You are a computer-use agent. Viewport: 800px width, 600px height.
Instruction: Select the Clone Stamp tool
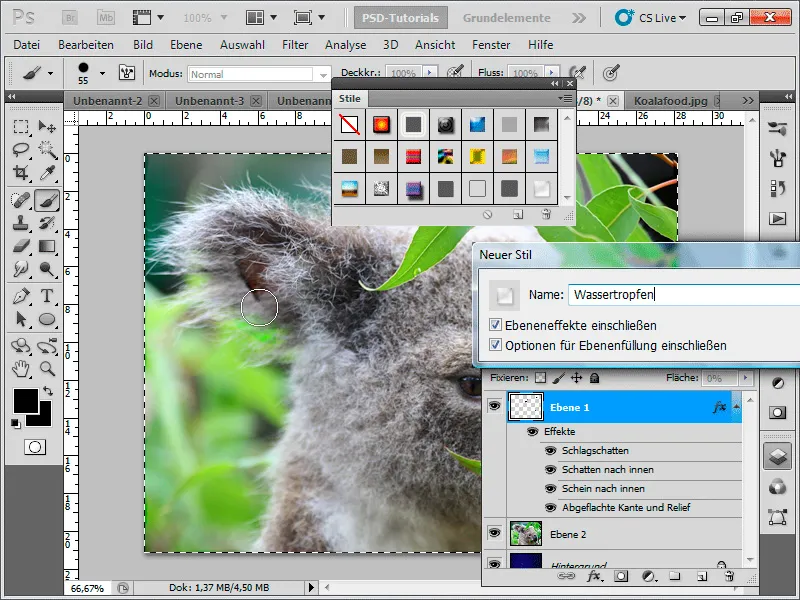21,223
